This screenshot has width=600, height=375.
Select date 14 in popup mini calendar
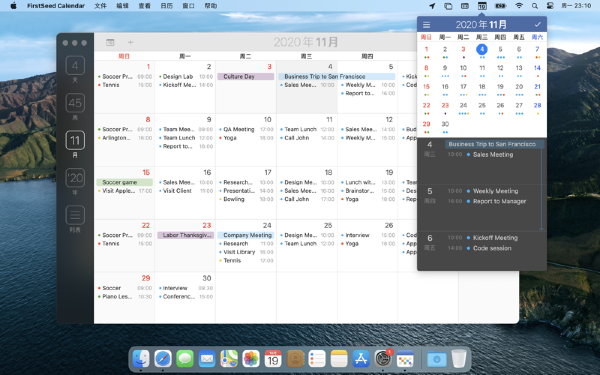[x=537, y=68]
